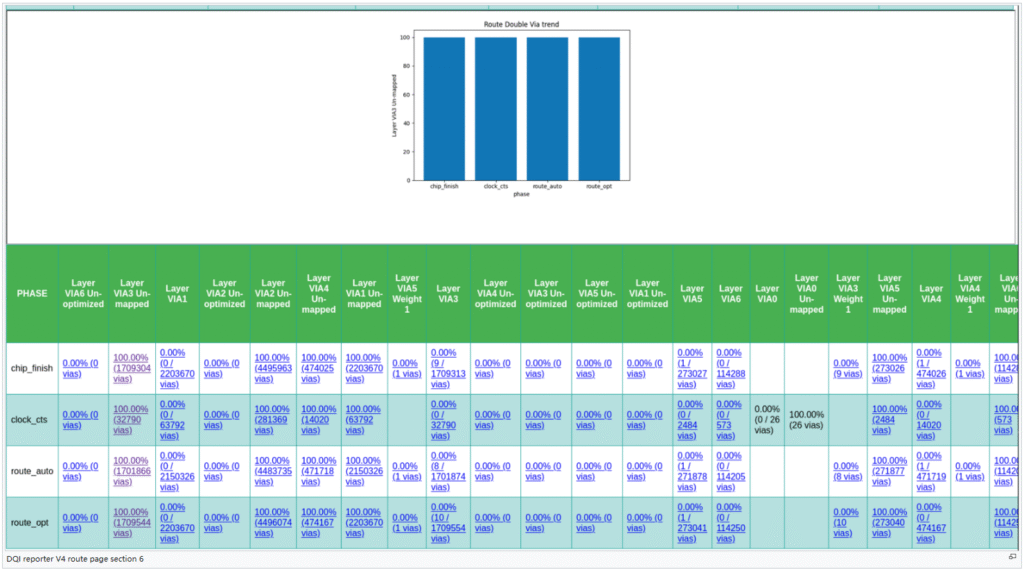This screenshot has height=572, width=1024.
Task: Open the 32790 vias VIA3 Un-mapped link
Action: 131,420
